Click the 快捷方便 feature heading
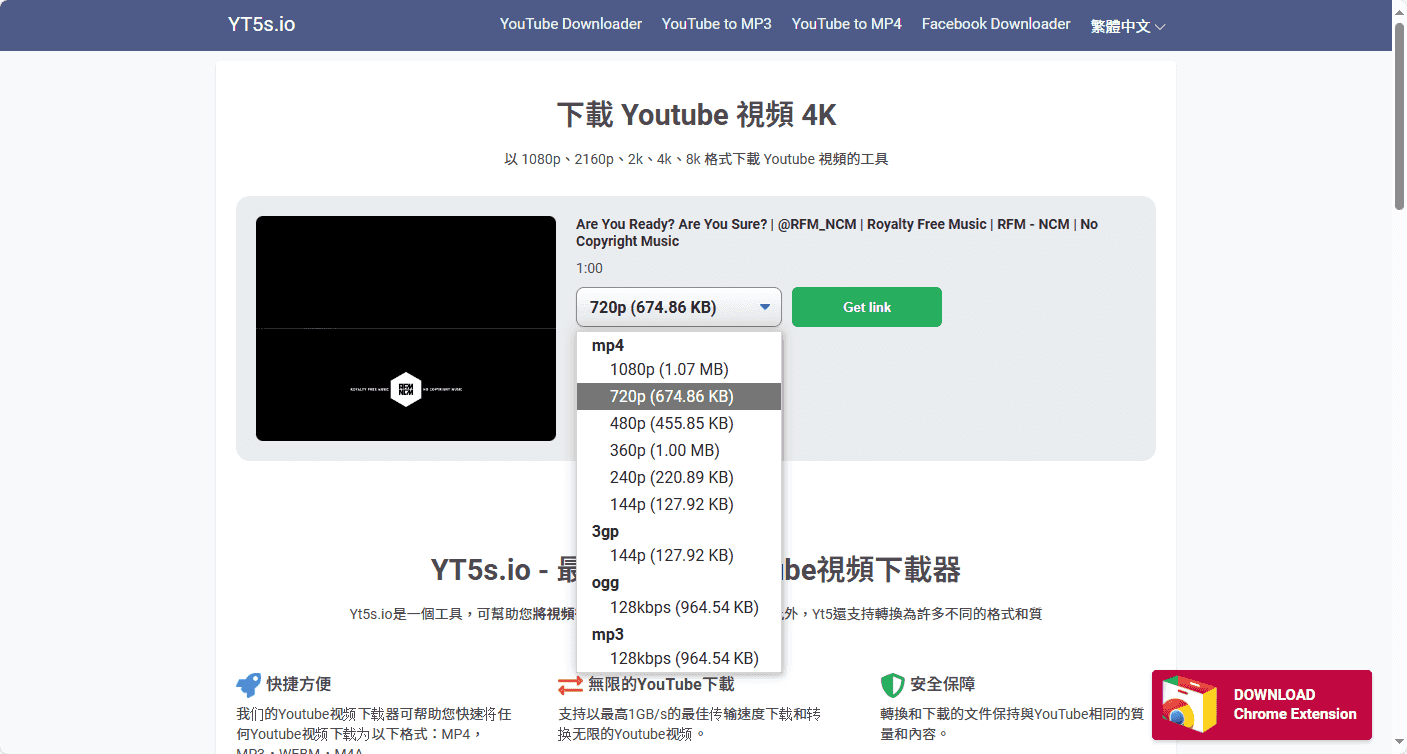 [299, 685]
